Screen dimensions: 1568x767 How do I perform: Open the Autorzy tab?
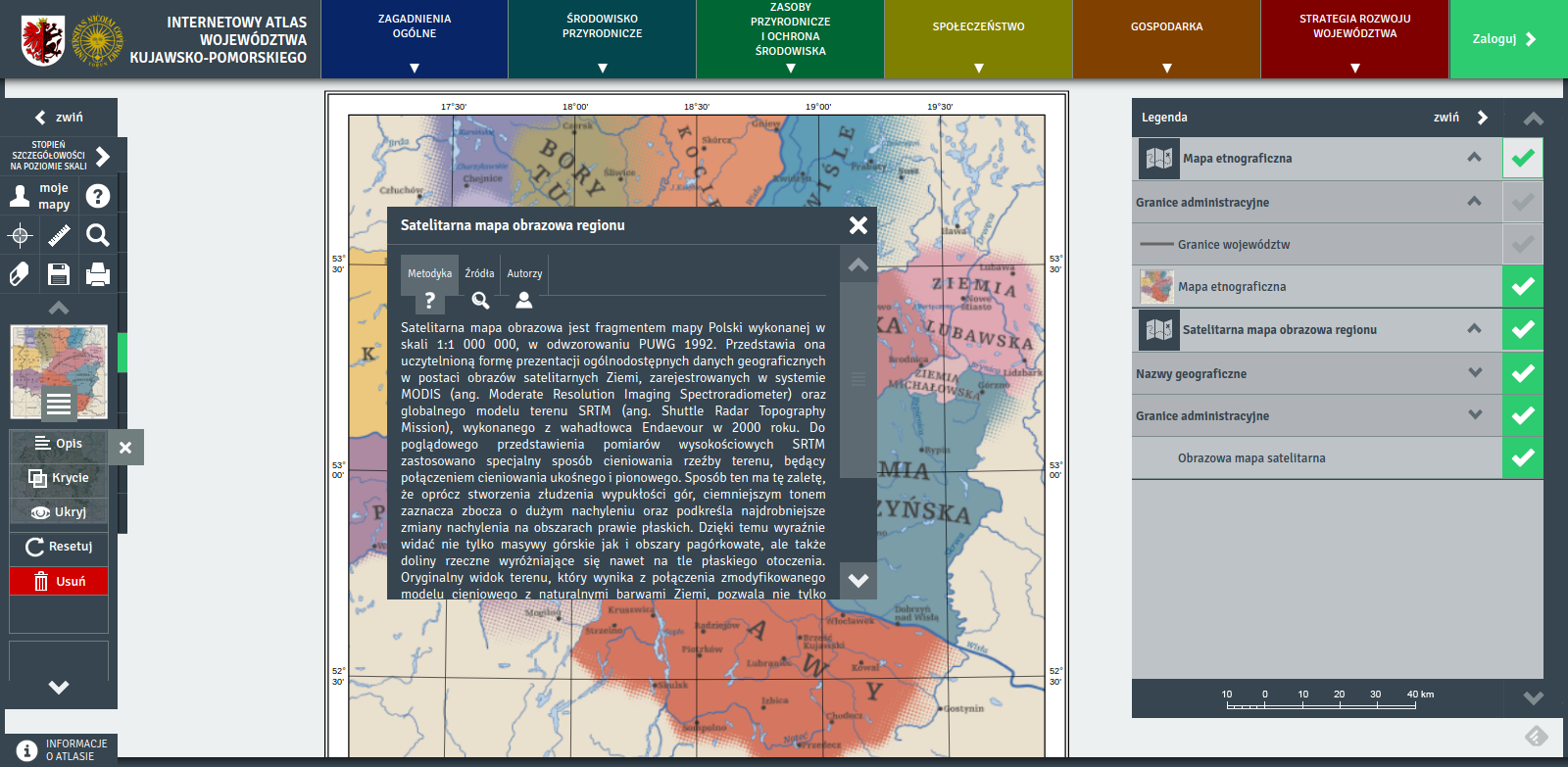pos(524,284)
